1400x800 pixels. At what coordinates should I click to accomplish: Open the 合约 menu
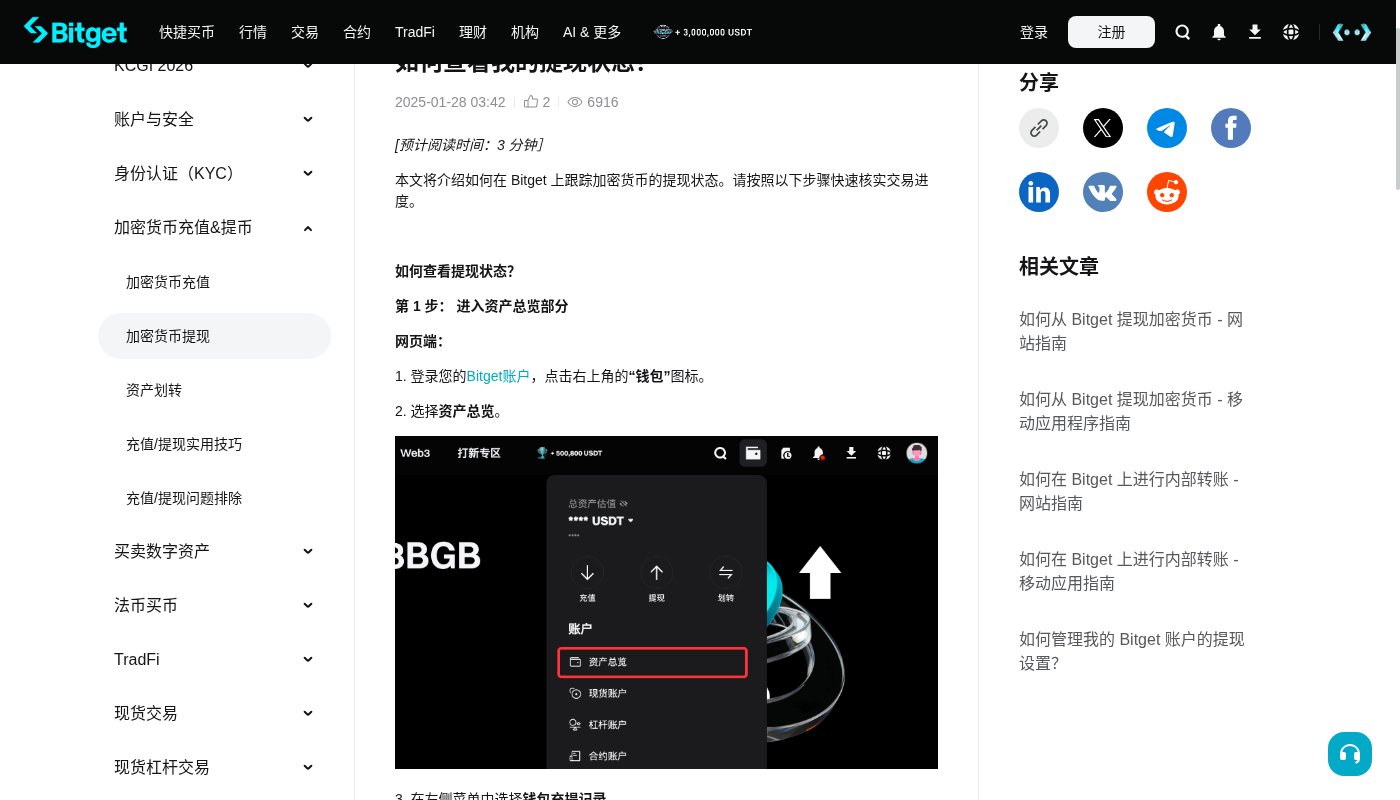[357, 32]
